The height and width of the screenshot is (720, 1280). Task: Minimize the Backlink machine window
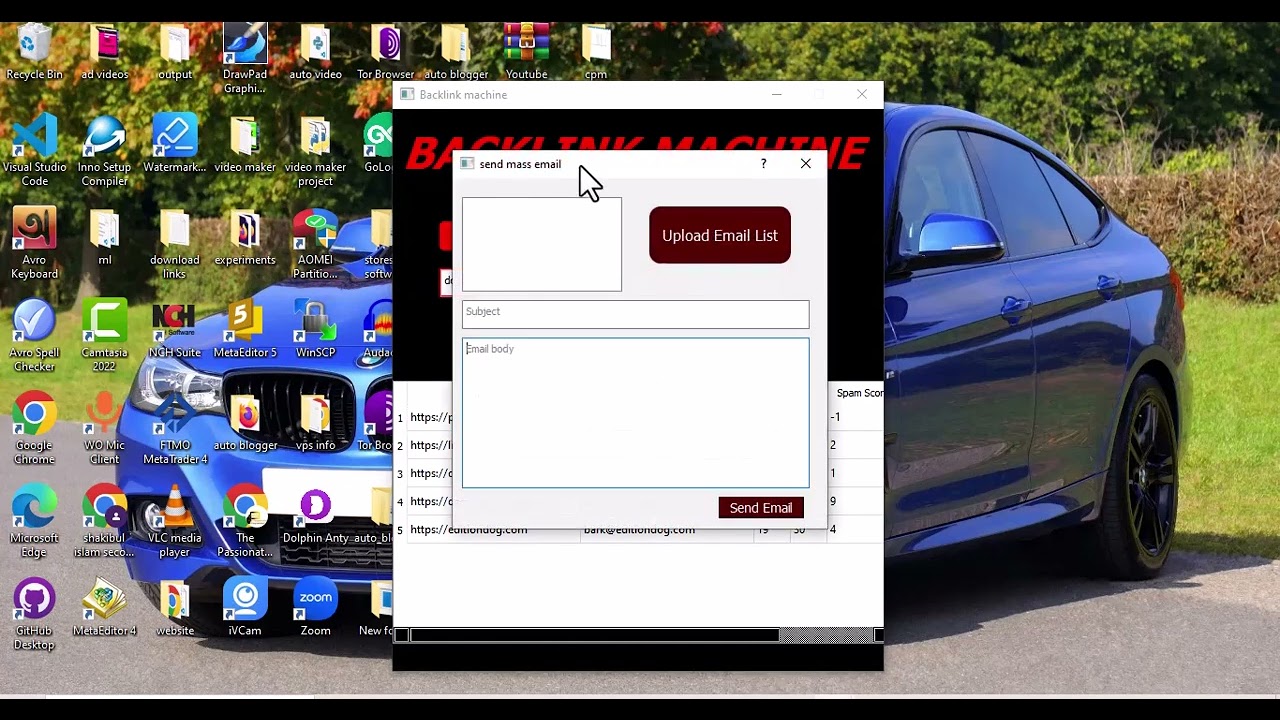click(776, 94)
